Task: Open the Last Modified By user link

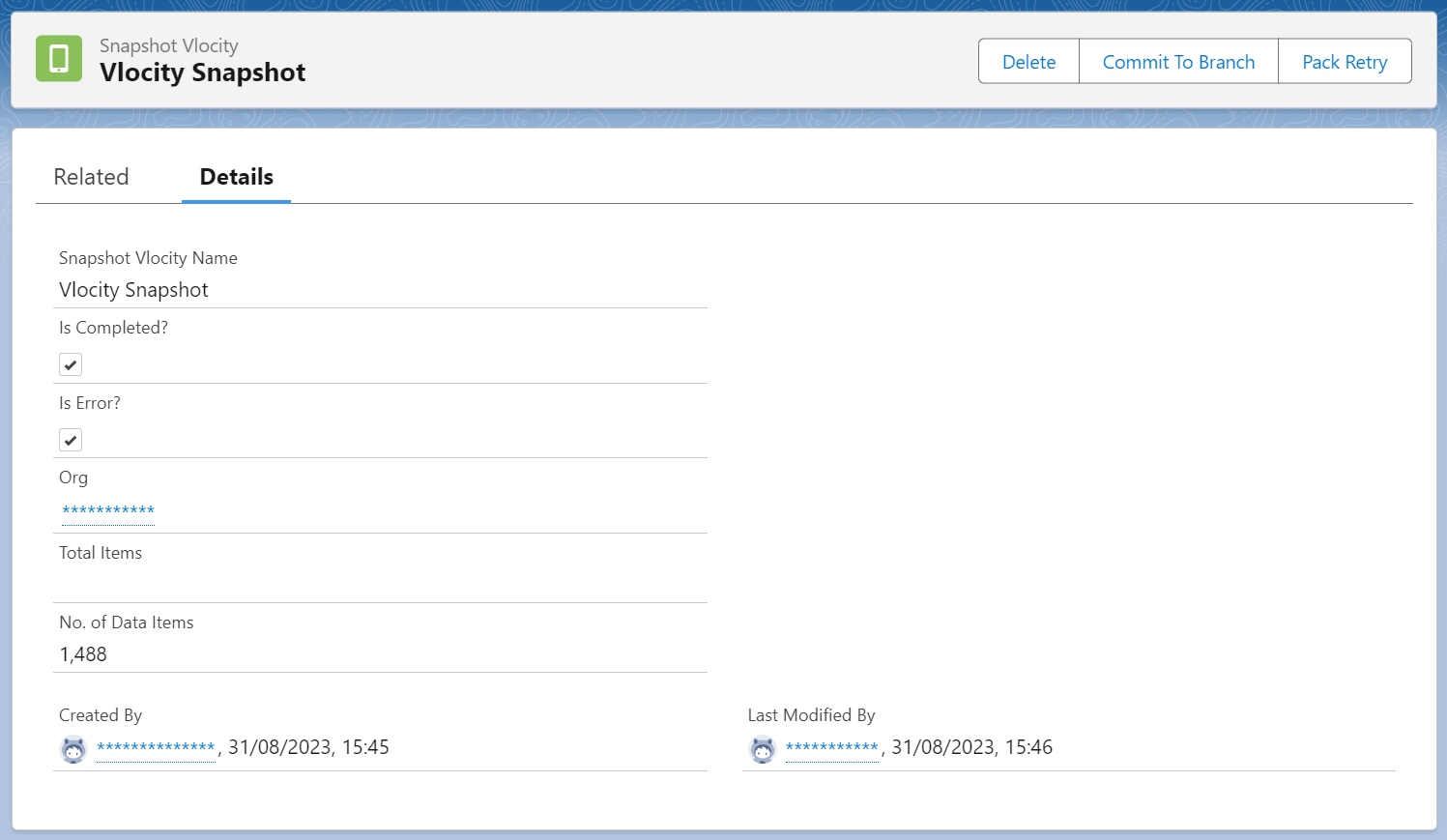Action: point(831,747)
